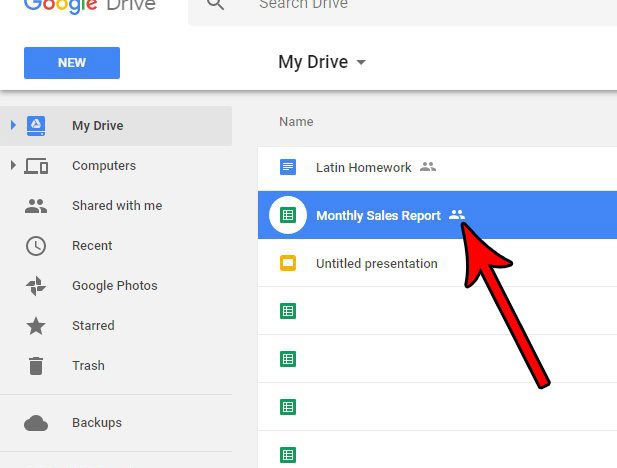617x468 pixels.
Task: Sort files by the Name column header
Action: [x=296, y=122]
